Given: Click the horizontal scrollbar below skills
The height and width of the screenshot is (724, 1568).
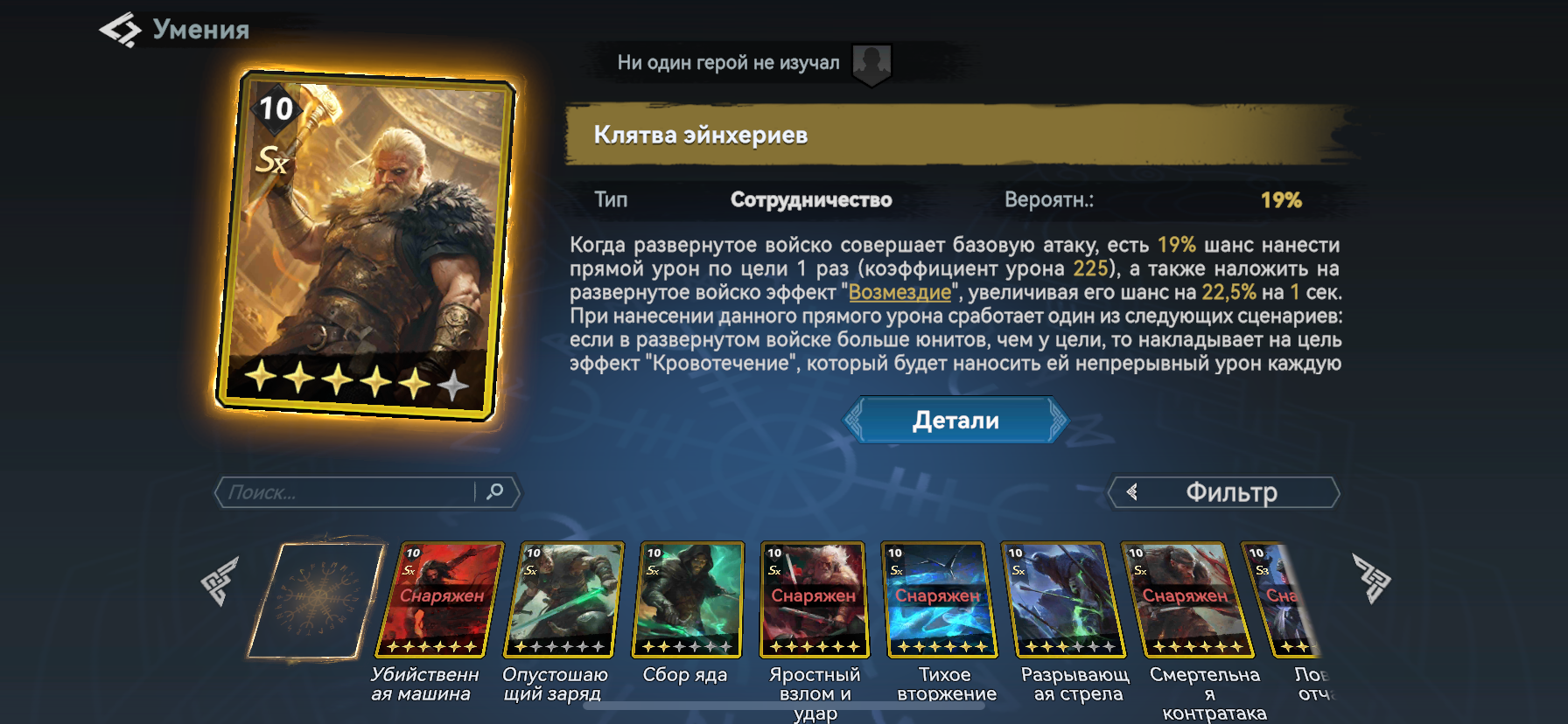Looking at the screenshot, I should point(783,705).
